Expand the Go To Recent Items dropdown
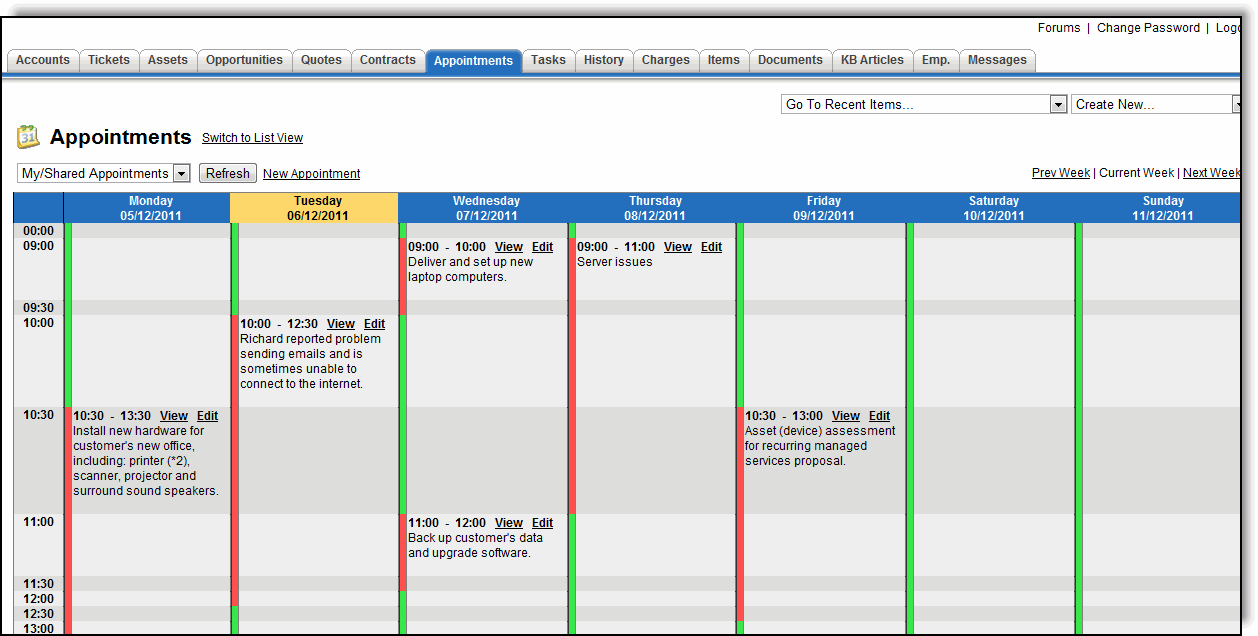 coord(1058,105)
